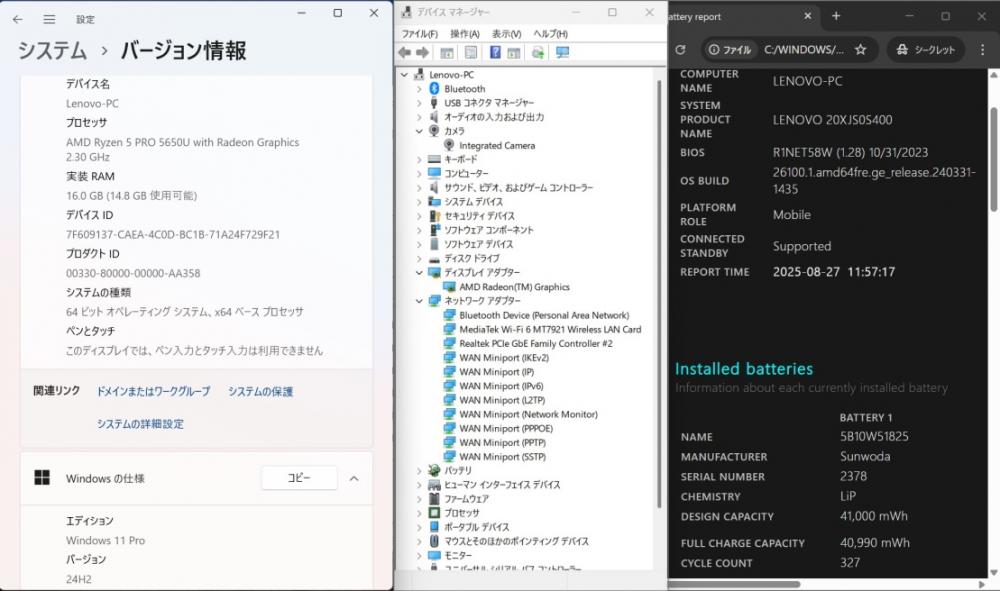This screenshot has width=1000, height=591.
Task: Go back in the Settings window
Action: point(18,20)
